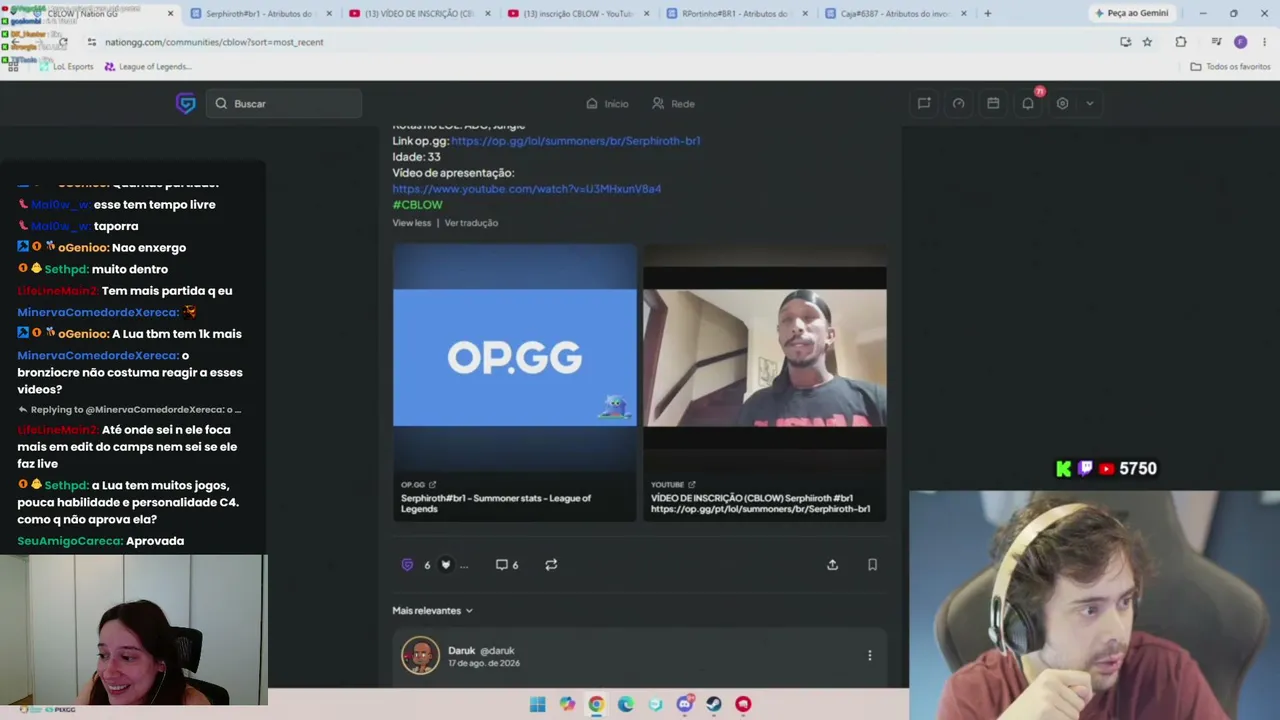The height and width of the screenshot is (720, 1280).
Task: Open the media control icon in Chrome toolbar
Action: pyautogui.click(x=1216, y=42)
